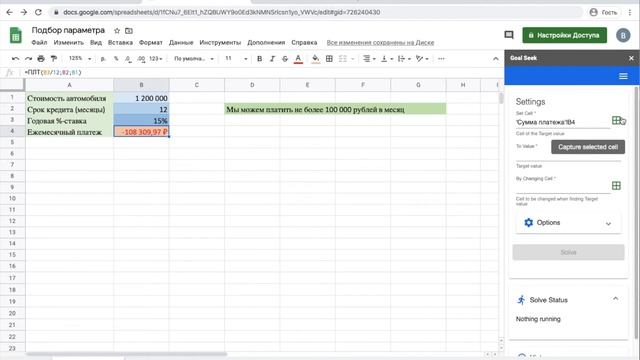Open the Вставка menu
640x360 pixels.
click(120, 42)
